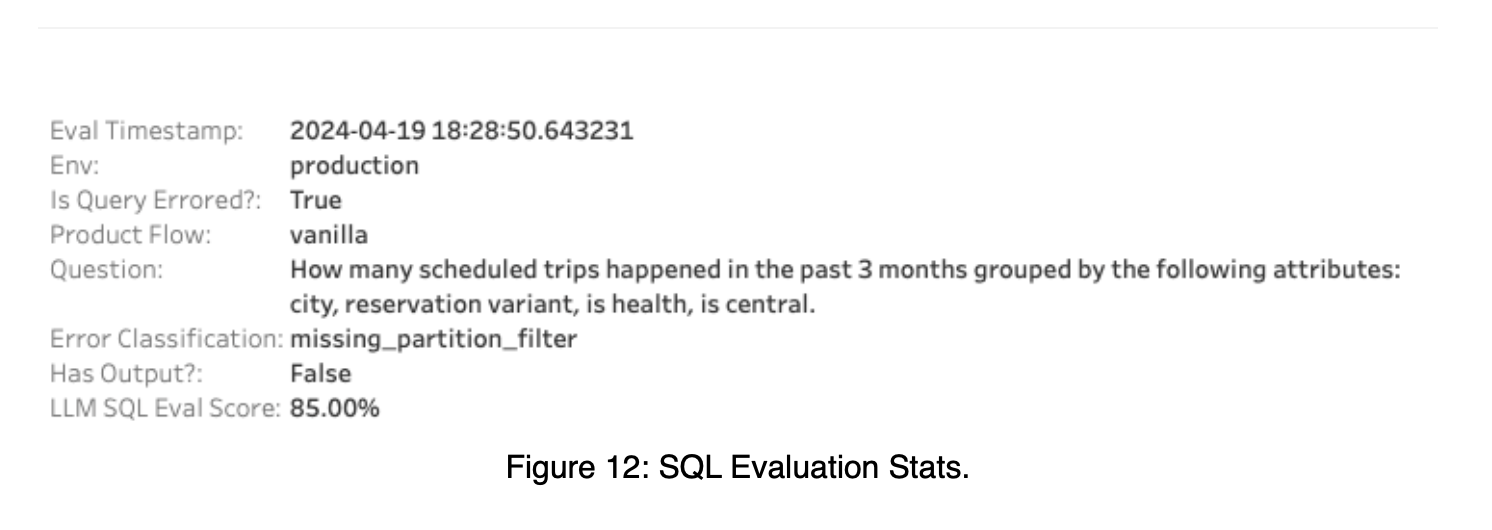Click the LLM SQL Eval Score label
Image resolution: width=1492 pixels, height=530 pixels.
point(166,408)
